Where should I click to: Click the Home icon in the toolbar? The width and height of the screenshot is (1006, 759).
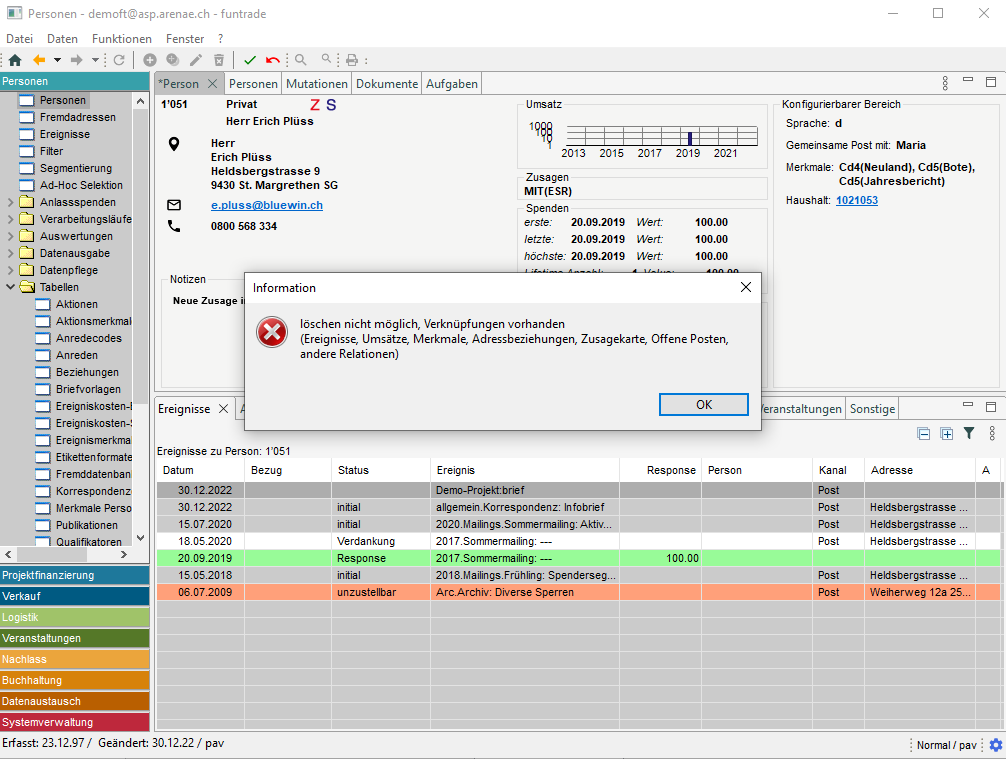click(x=15, y=60)
